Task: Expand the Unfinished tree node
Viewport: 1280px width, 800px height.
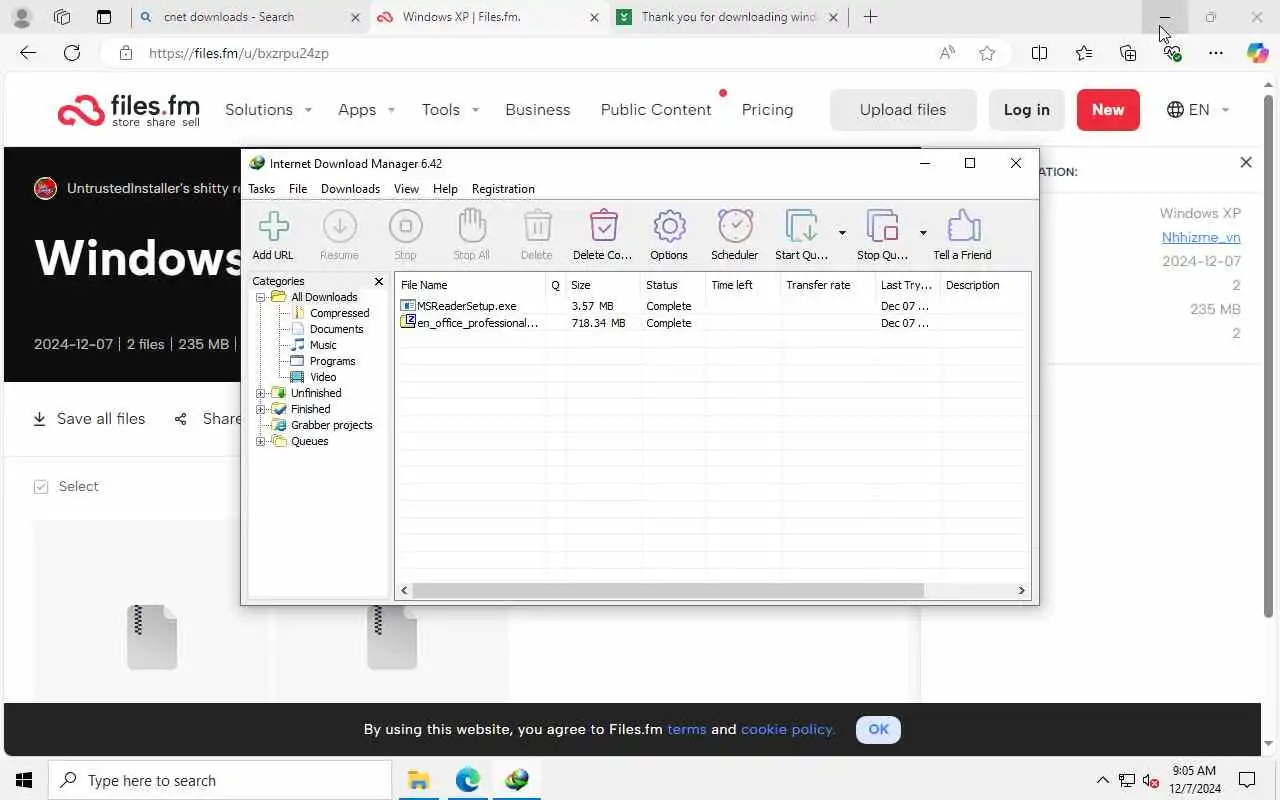Action: 261,393
